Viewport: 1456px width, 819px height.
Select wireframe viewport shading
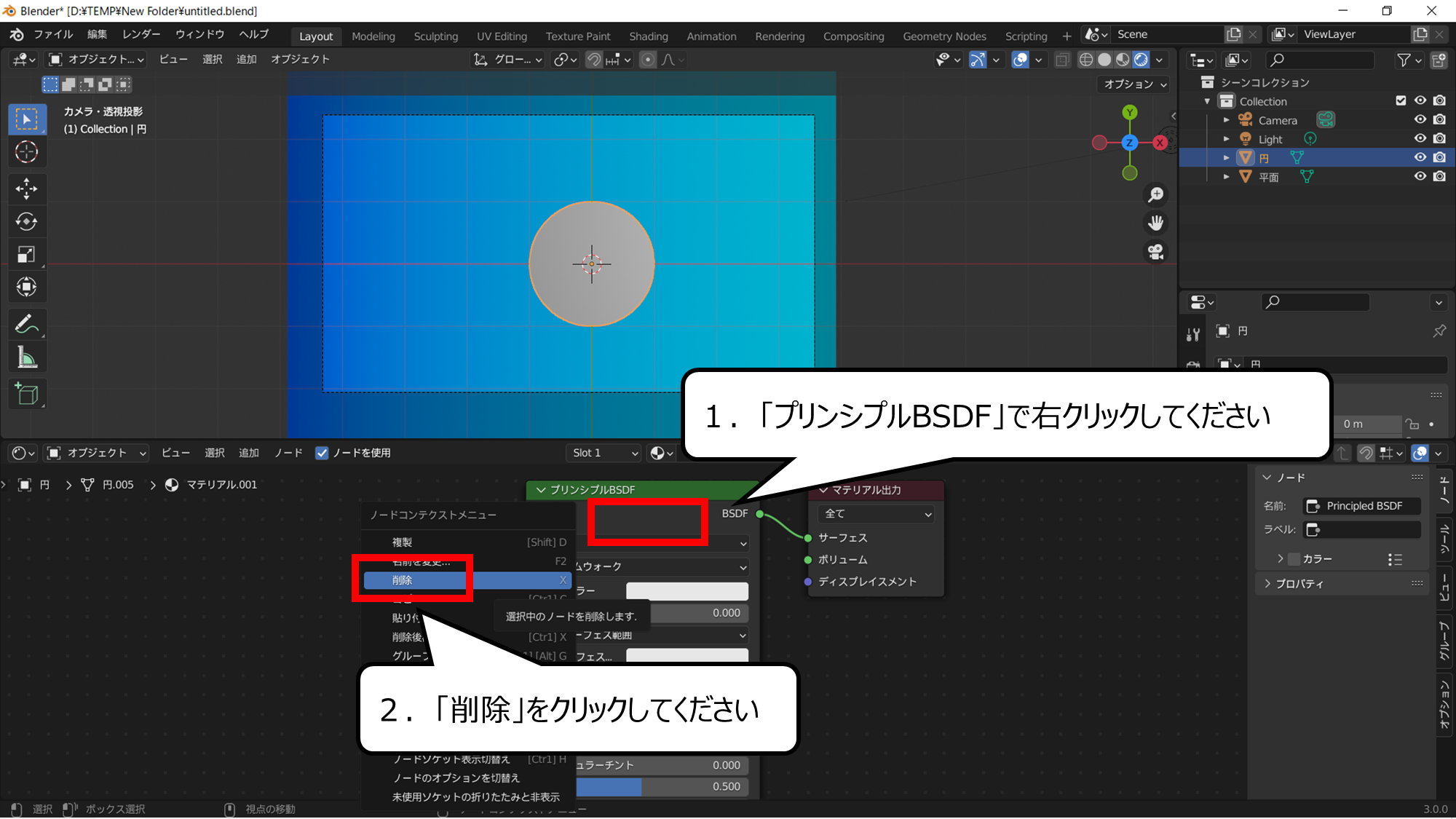pyautogui.click(x=1085, y=60)
